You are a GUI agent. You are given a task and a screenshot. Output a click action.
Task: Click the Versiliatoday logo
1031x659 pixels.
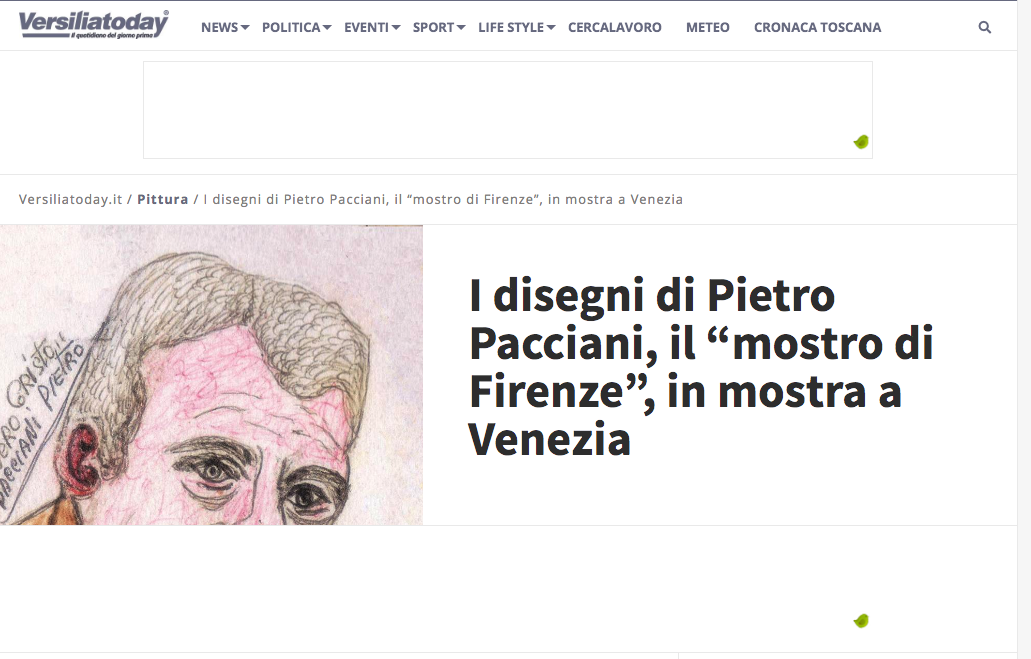93,25
